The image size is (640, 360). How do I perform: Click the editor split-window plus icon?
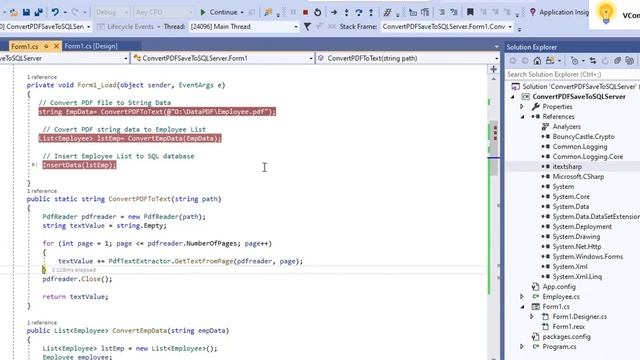click(493, 69)
